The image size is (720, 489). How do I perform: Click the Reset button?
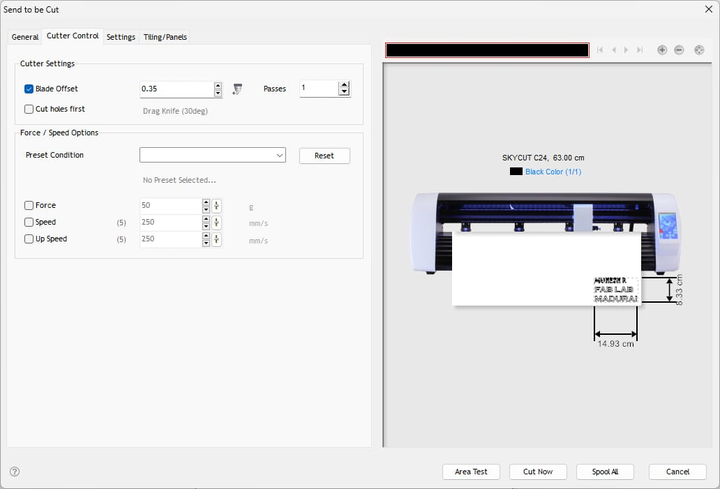(324, 156)
